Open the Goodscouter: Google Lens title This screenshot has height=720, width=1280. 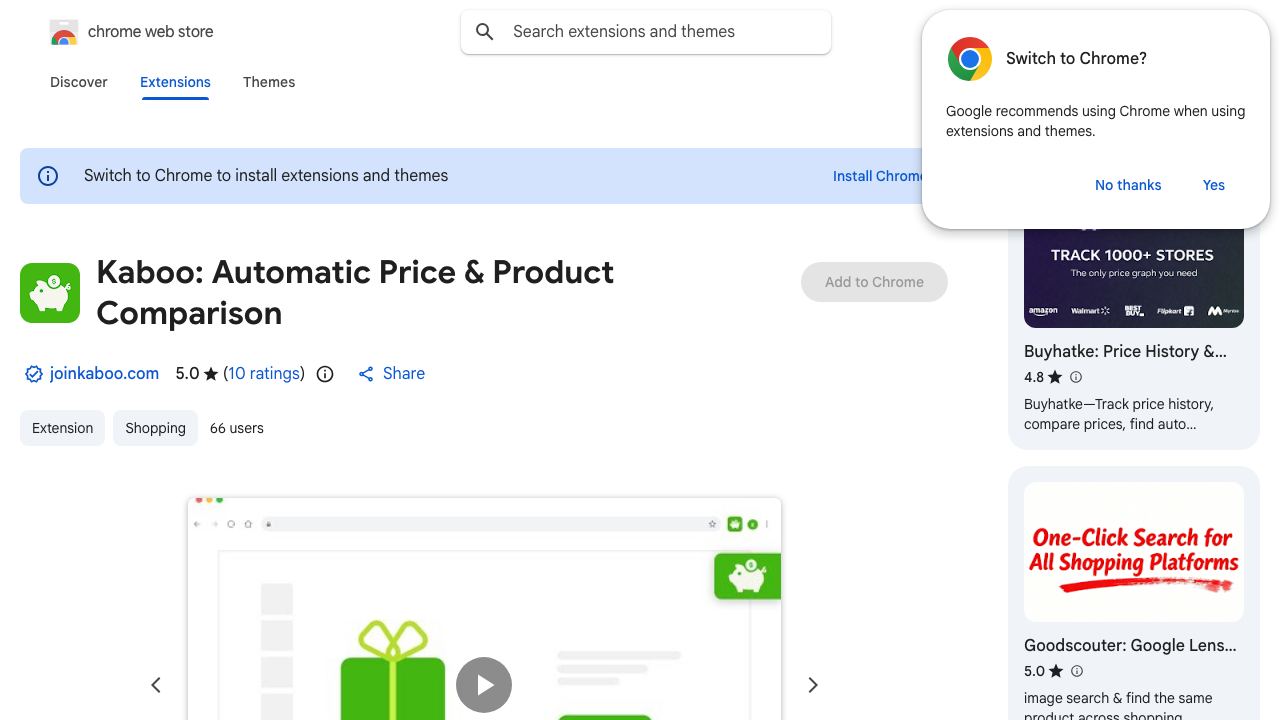[x=1130, y=646]
